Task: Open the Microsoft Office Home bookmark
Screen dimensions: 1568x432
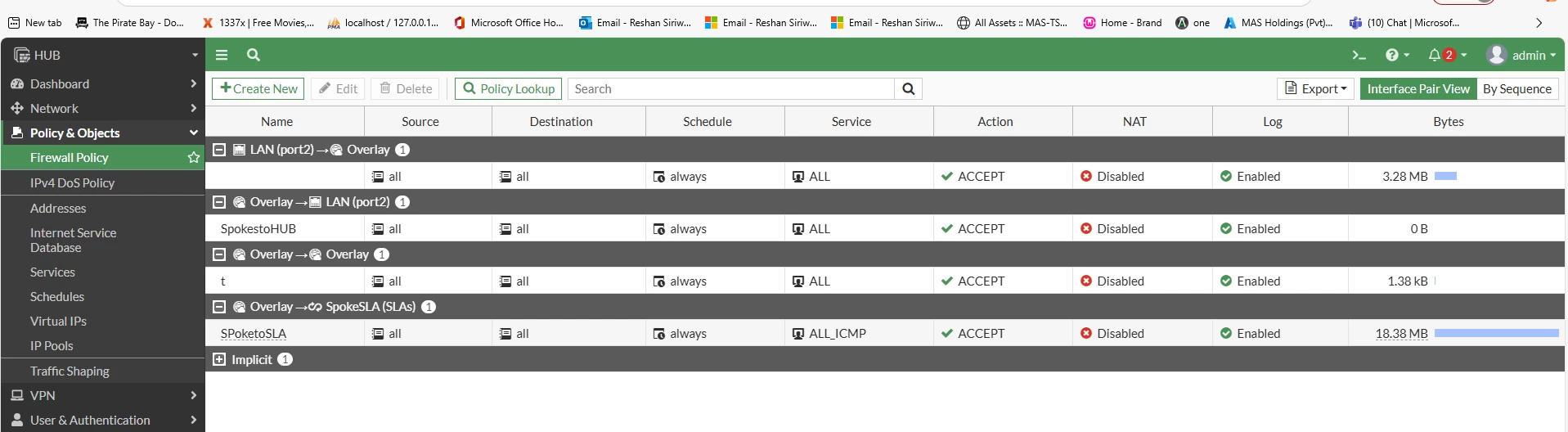Action: click(x=508, y=22)
